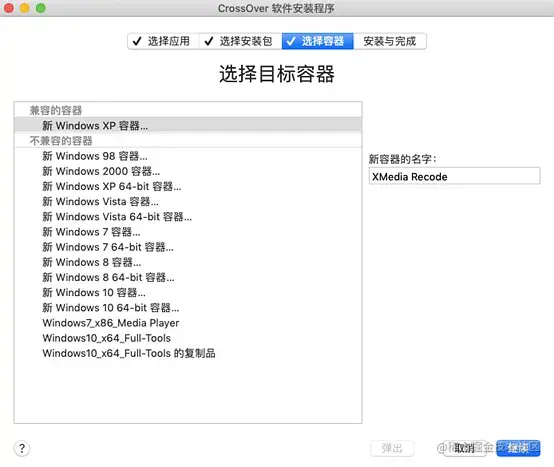The image size is (554, 467).
Task: Pick 新 Windows 10 64-bit 容器
Action: click(188, 308)
